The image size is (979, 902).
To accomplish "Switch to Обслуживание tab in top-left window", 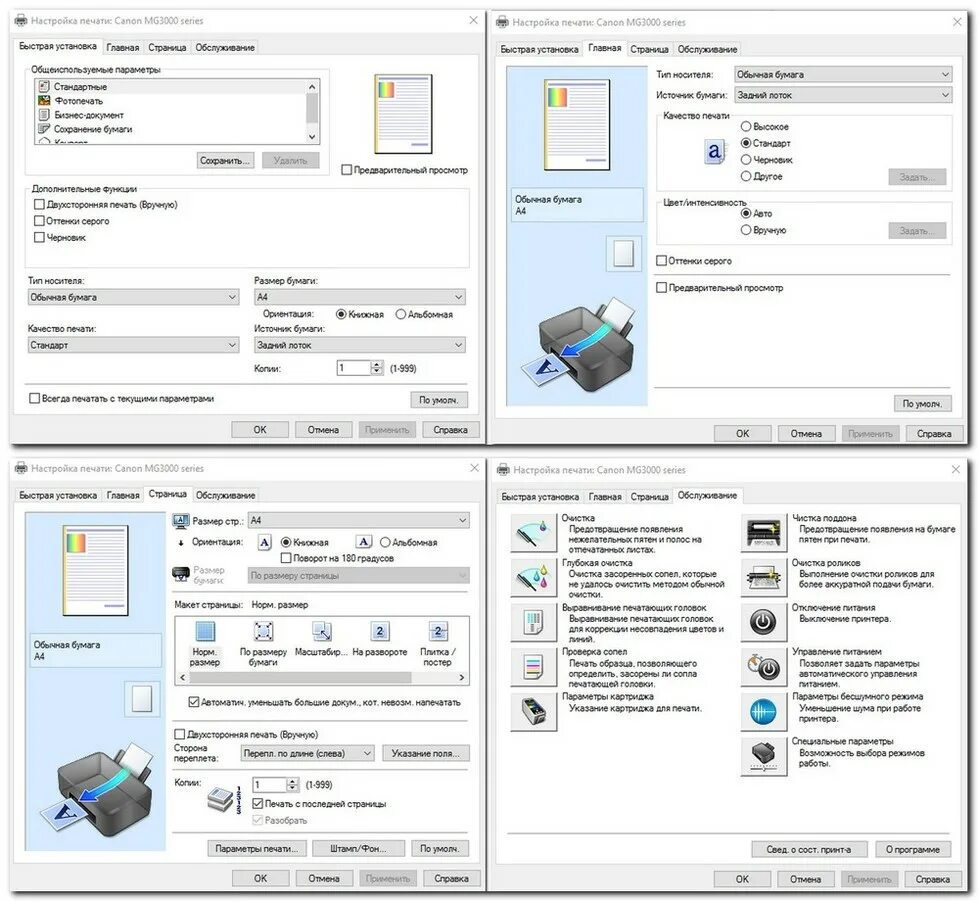I will coord(225,47).
